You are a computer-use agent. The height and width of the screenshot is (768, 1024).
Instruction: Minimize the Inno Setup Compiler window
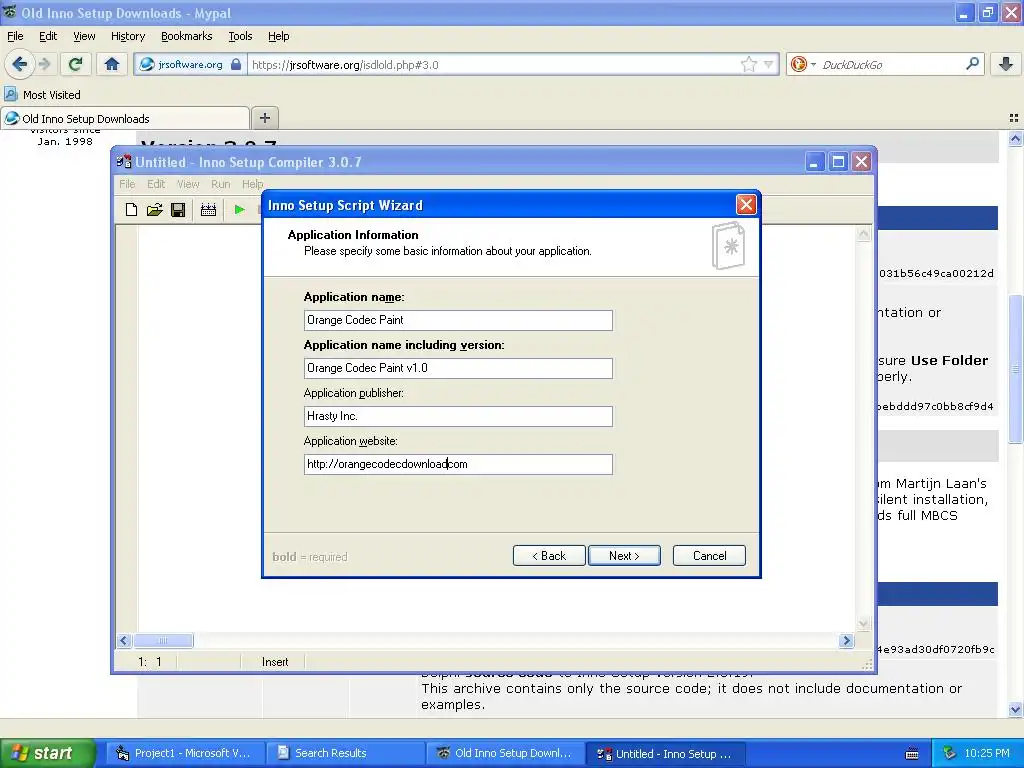pos(814,161)
